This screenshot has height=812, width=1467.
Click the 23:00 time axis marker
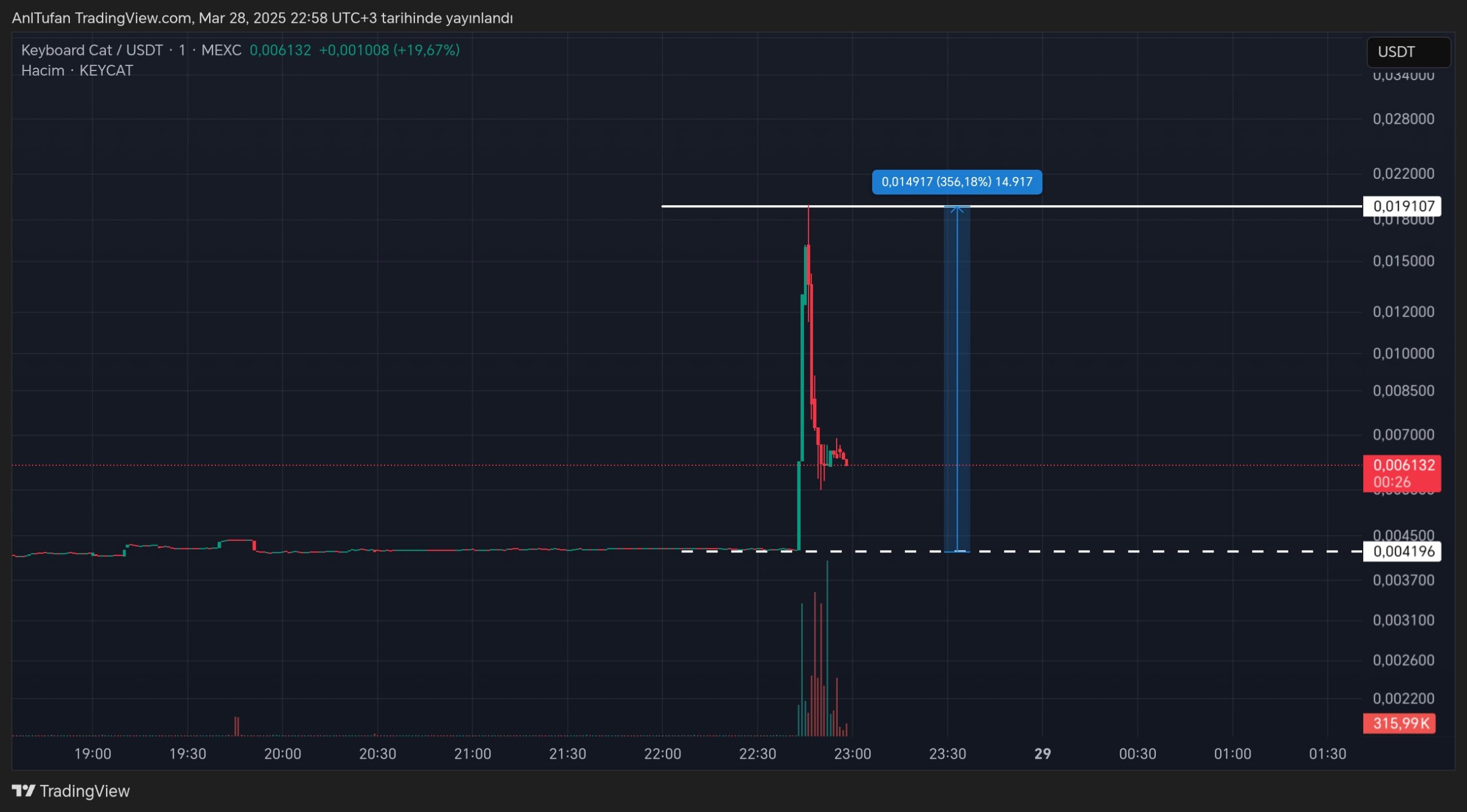(x=852, y=754)
